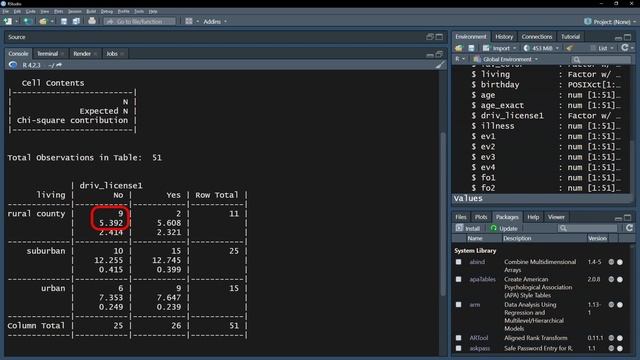The image size is (640, 360).
Task: Remove the arm package via x icon
Action: coord(620,305)
